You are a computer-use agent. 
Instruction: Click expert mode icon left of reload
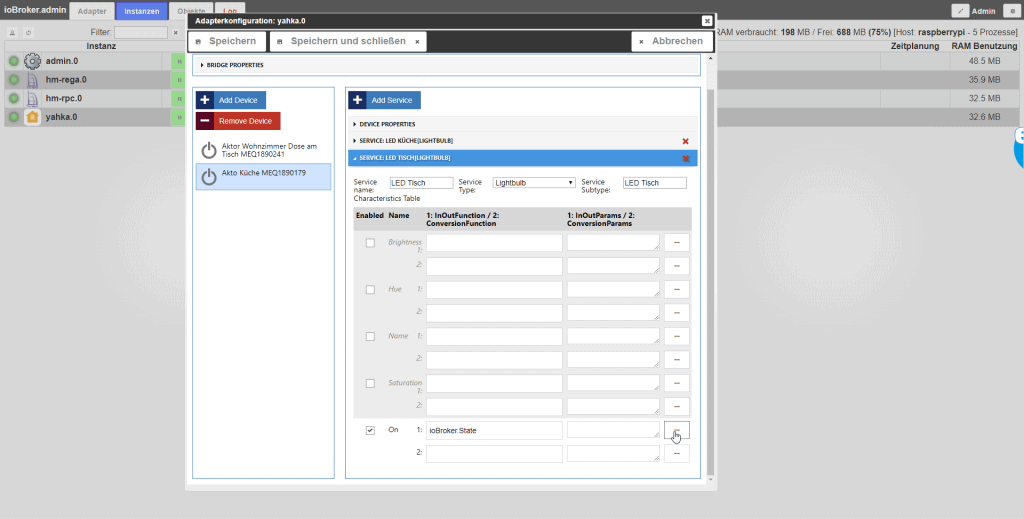12,33
